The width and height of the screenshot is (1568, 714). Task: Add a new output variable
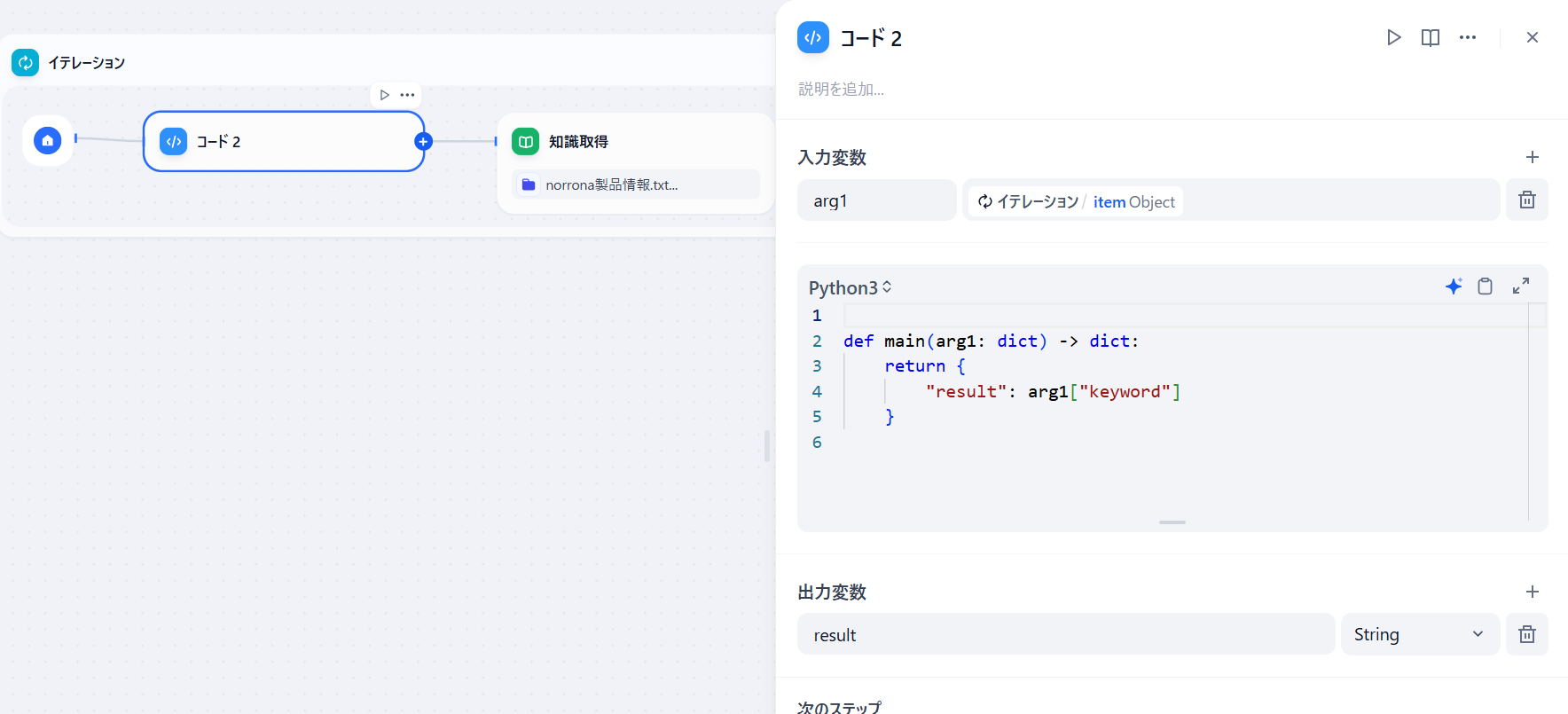[x=1532, y=592]
